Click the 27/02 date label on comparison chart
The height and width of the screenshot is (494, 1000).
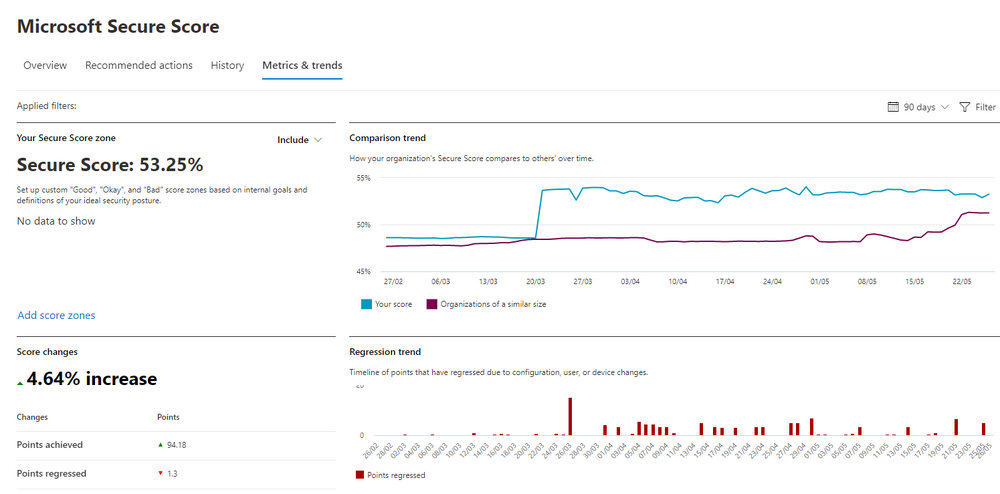coord(393,280)
